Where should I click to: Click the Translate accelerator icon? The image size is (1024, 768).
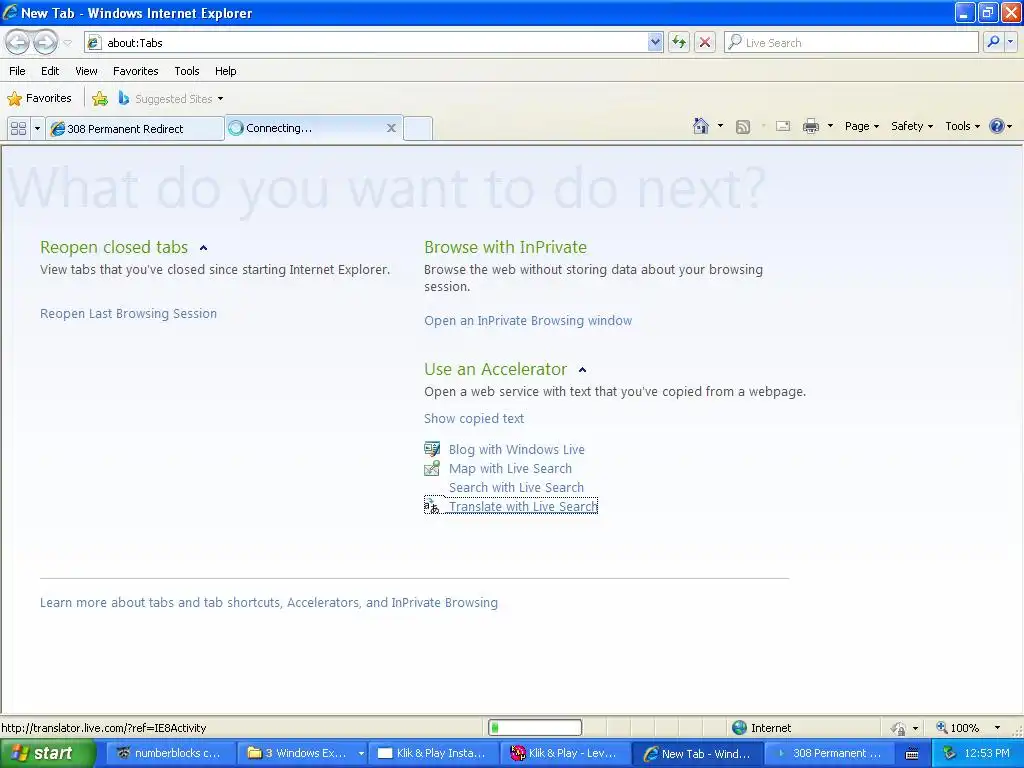tap(432, 506)
